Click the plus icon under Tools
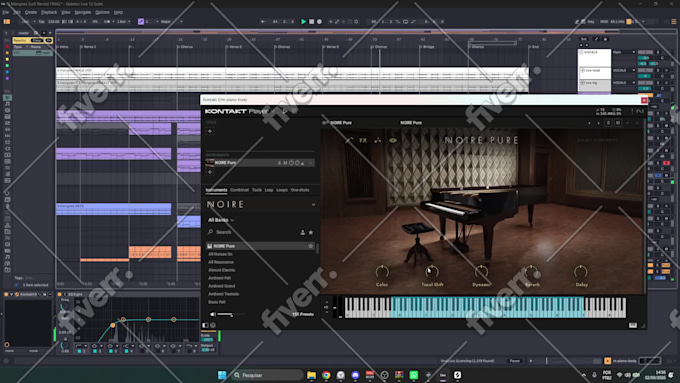Viewport: 680px width, 383px height. (x=210, y=131)
